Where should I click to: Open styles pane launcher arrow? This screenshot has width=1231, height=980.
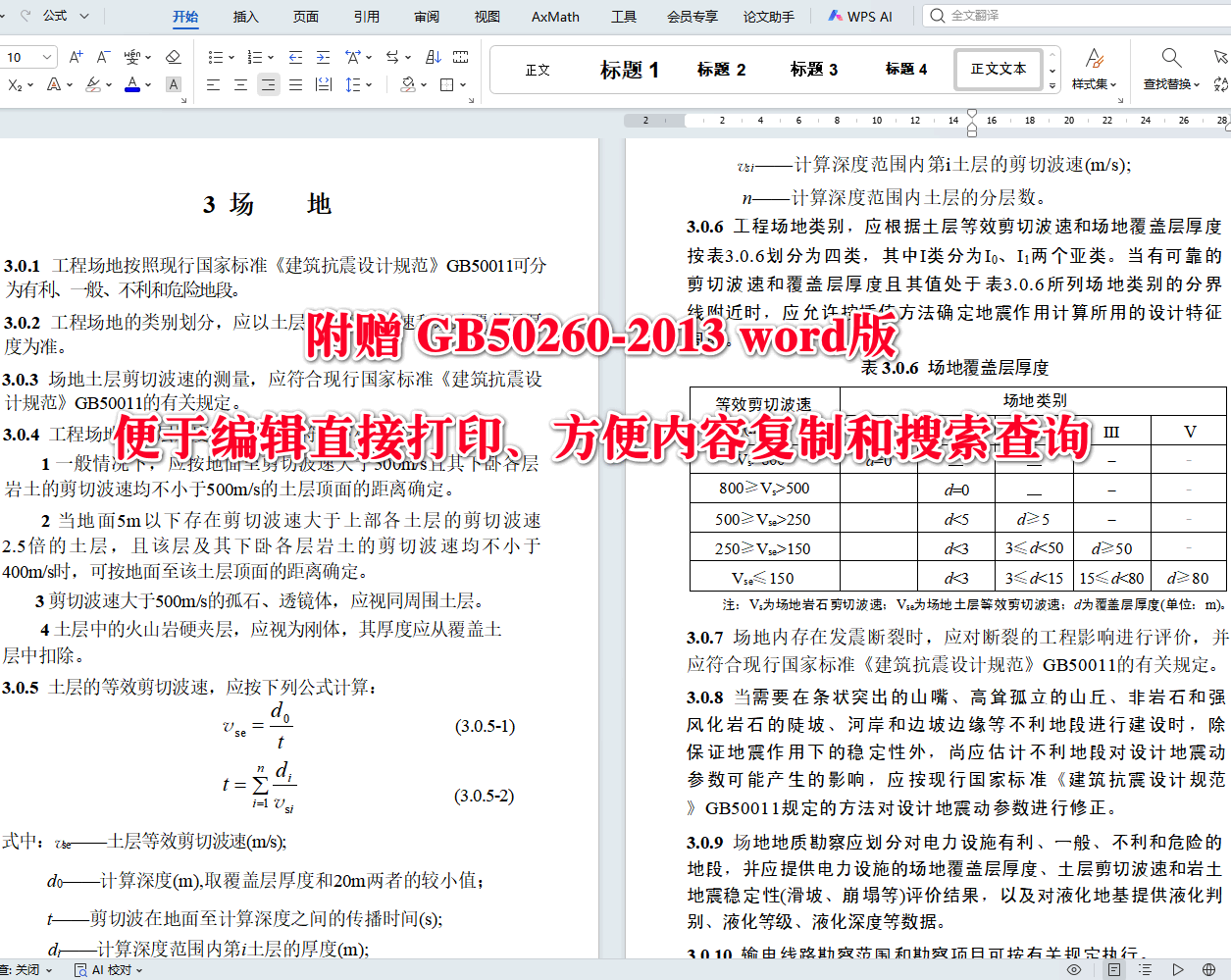pos(1119,100)
